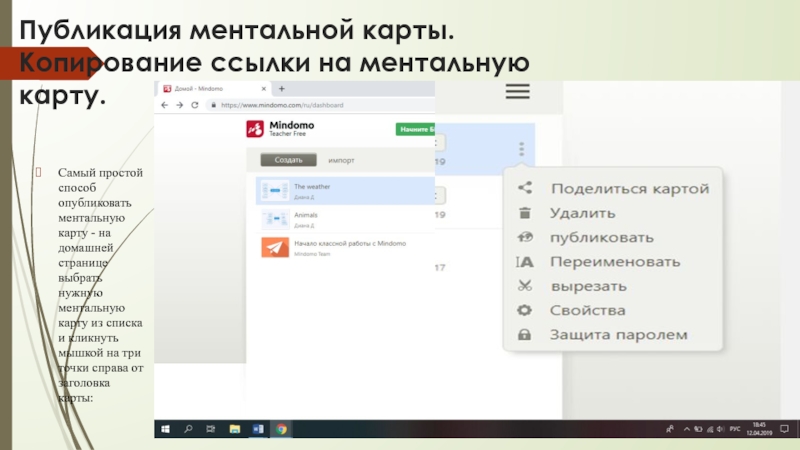800x450 pixels.
Task: Click the padlock icon beside Защита паролем
Action: pyautogui.click(x=524, y=335)
